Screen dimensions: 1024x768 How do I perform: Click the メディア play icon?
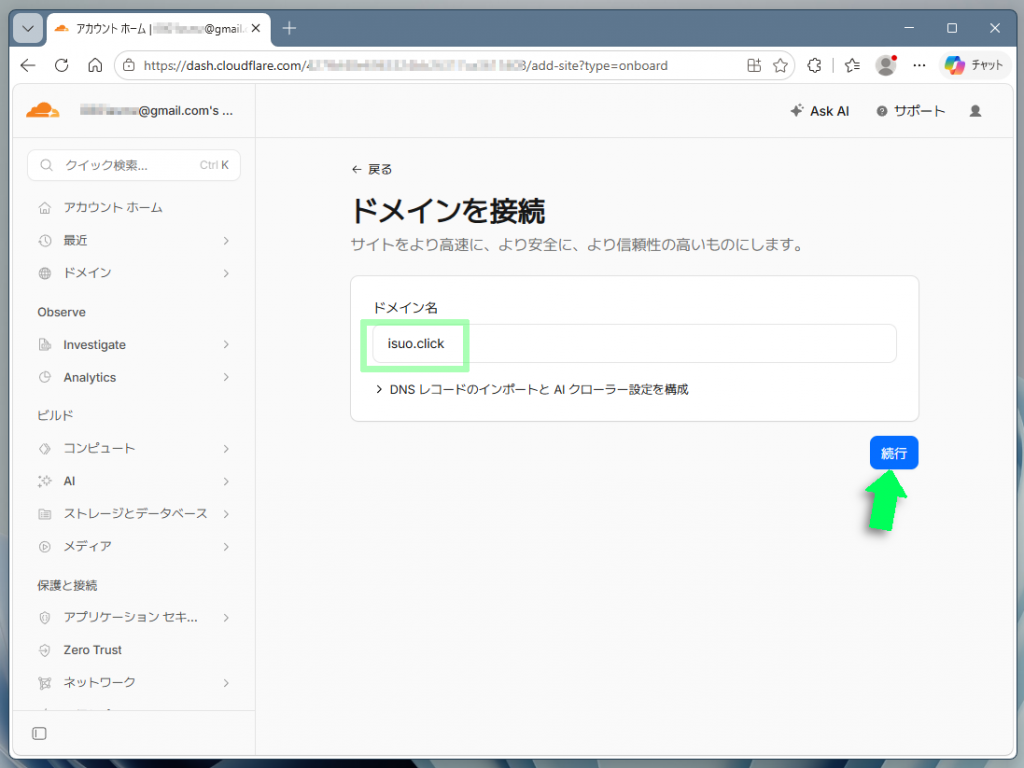[44, 547]
